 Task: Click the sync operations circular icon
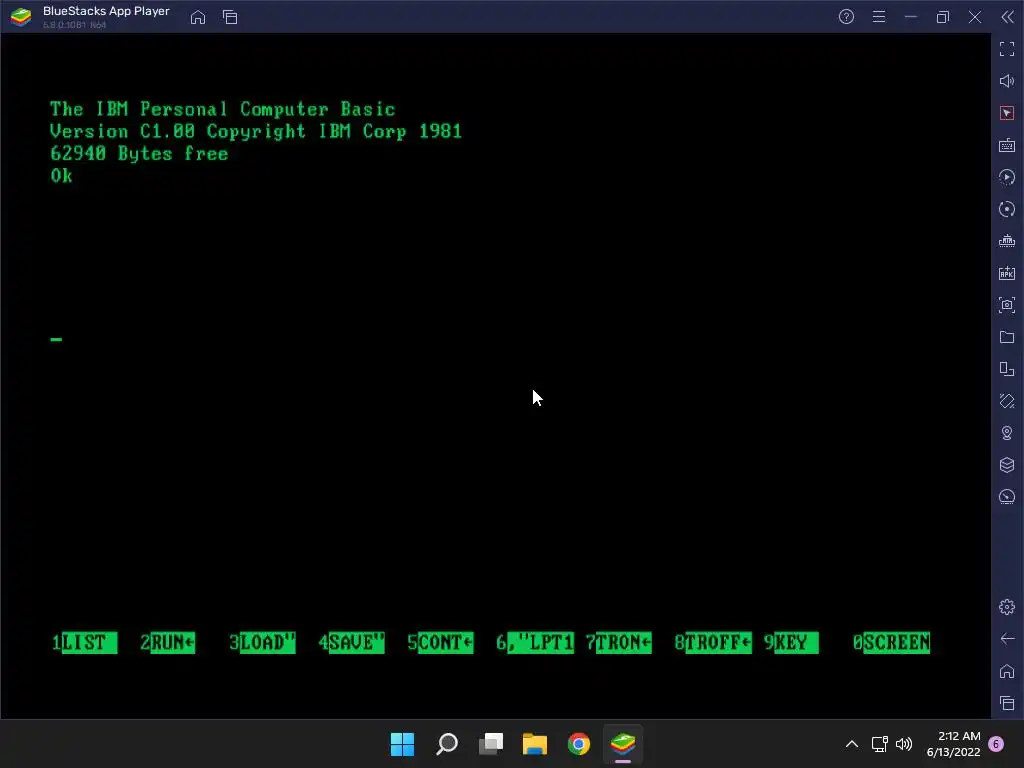1006,209
